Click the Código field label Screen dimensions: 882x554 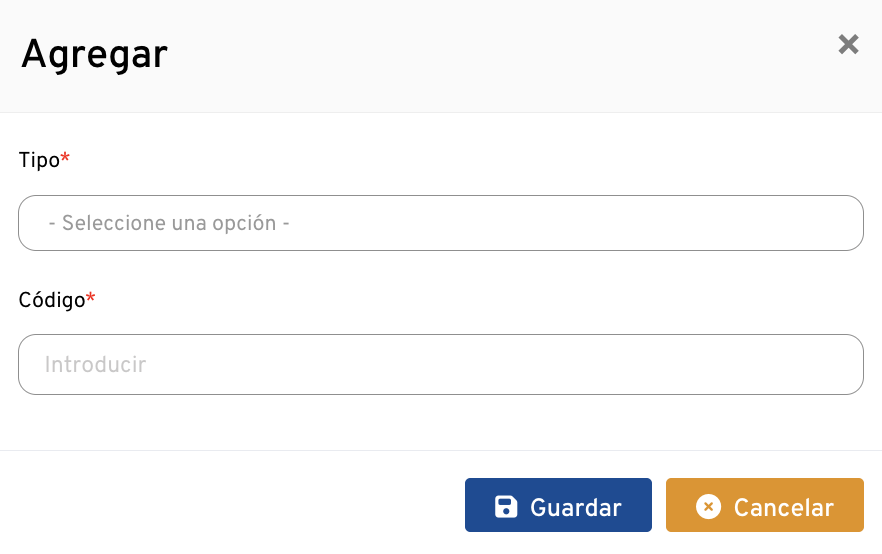[x=52, y=300]
